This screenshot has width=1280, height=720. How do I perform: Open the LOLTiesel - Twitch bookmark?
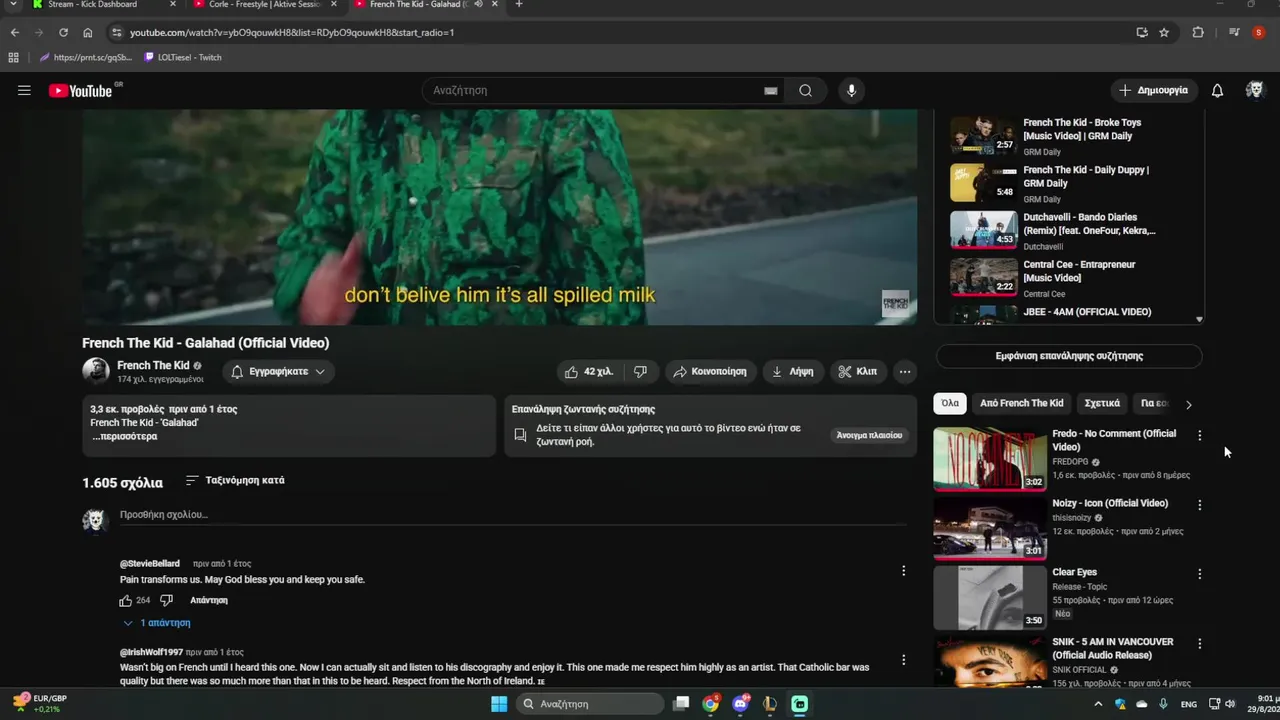pyautogui.click(x=183, y=57)
